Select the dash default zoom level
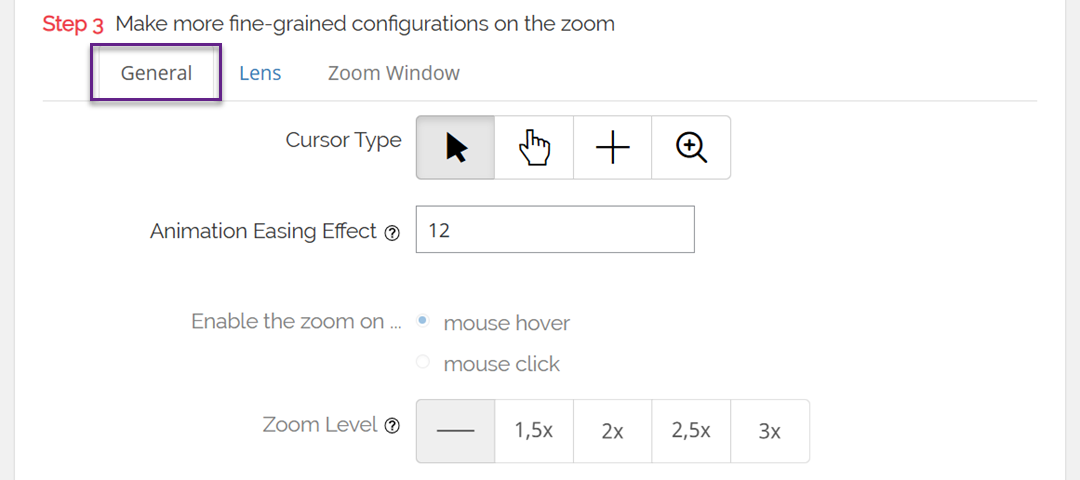This screenshot has width=1080, height=480. point(456,431)
